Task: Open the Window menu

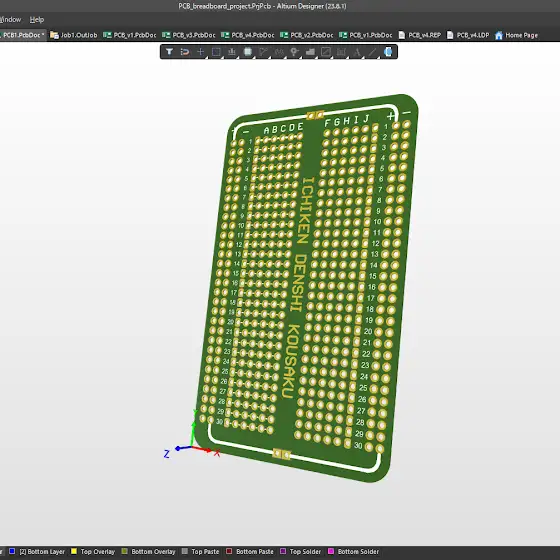Action: [x=10, y=20]
